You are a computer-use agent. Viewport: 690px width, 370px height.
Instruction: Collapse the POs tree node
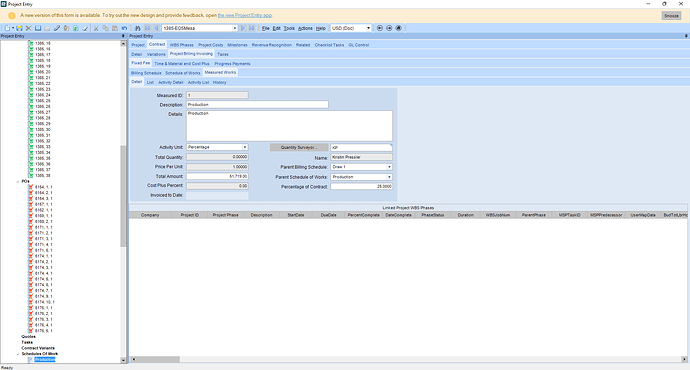pyautogui.click(x=18, y=181)
